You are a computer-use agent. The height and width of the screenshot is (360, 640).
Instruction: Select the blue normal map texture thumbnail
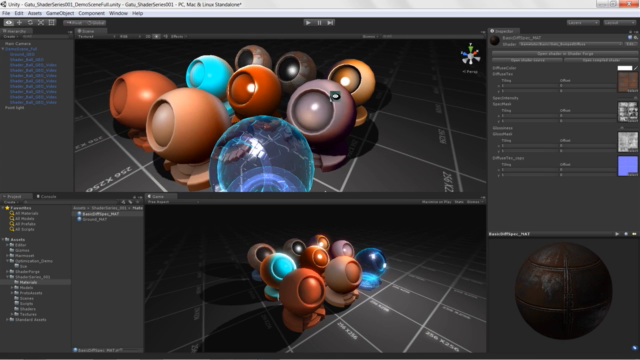(628, 166)
